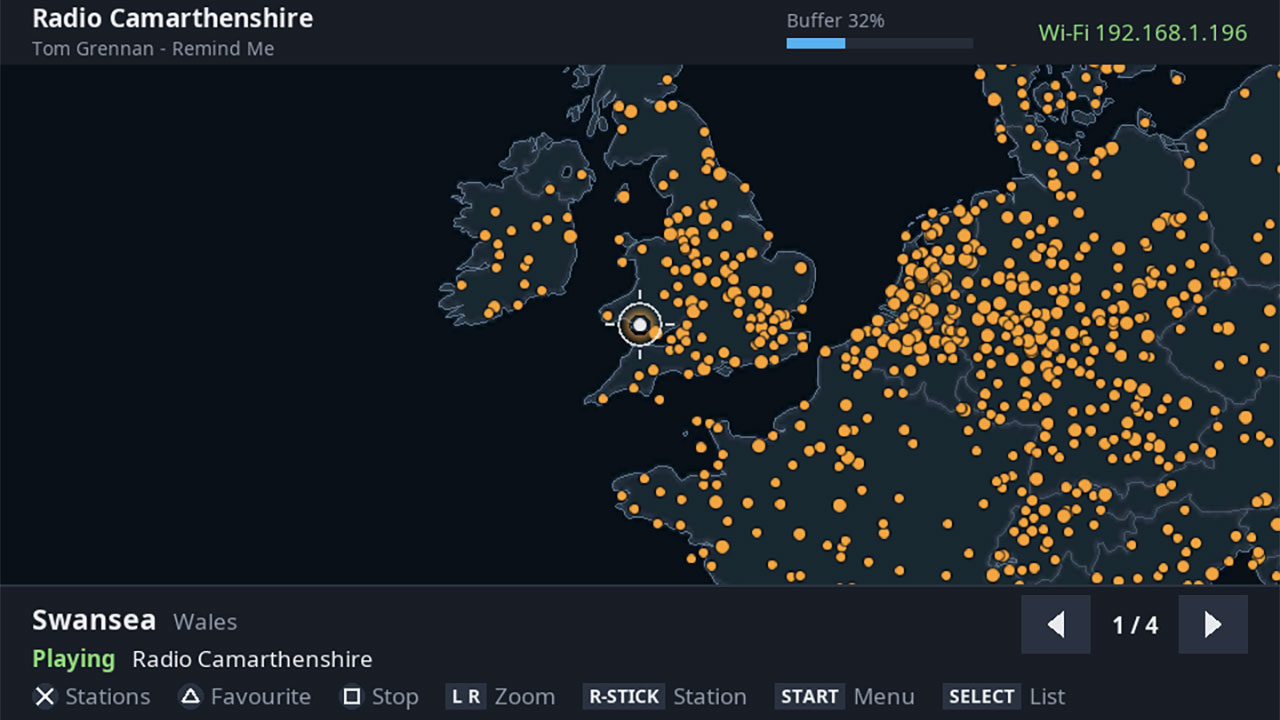Image resolution: width=1280 pixels, height=720 pixels.
Task: Click 'Radio Camarthenshire' beside Playing status
Action: [x=252, y=659]
